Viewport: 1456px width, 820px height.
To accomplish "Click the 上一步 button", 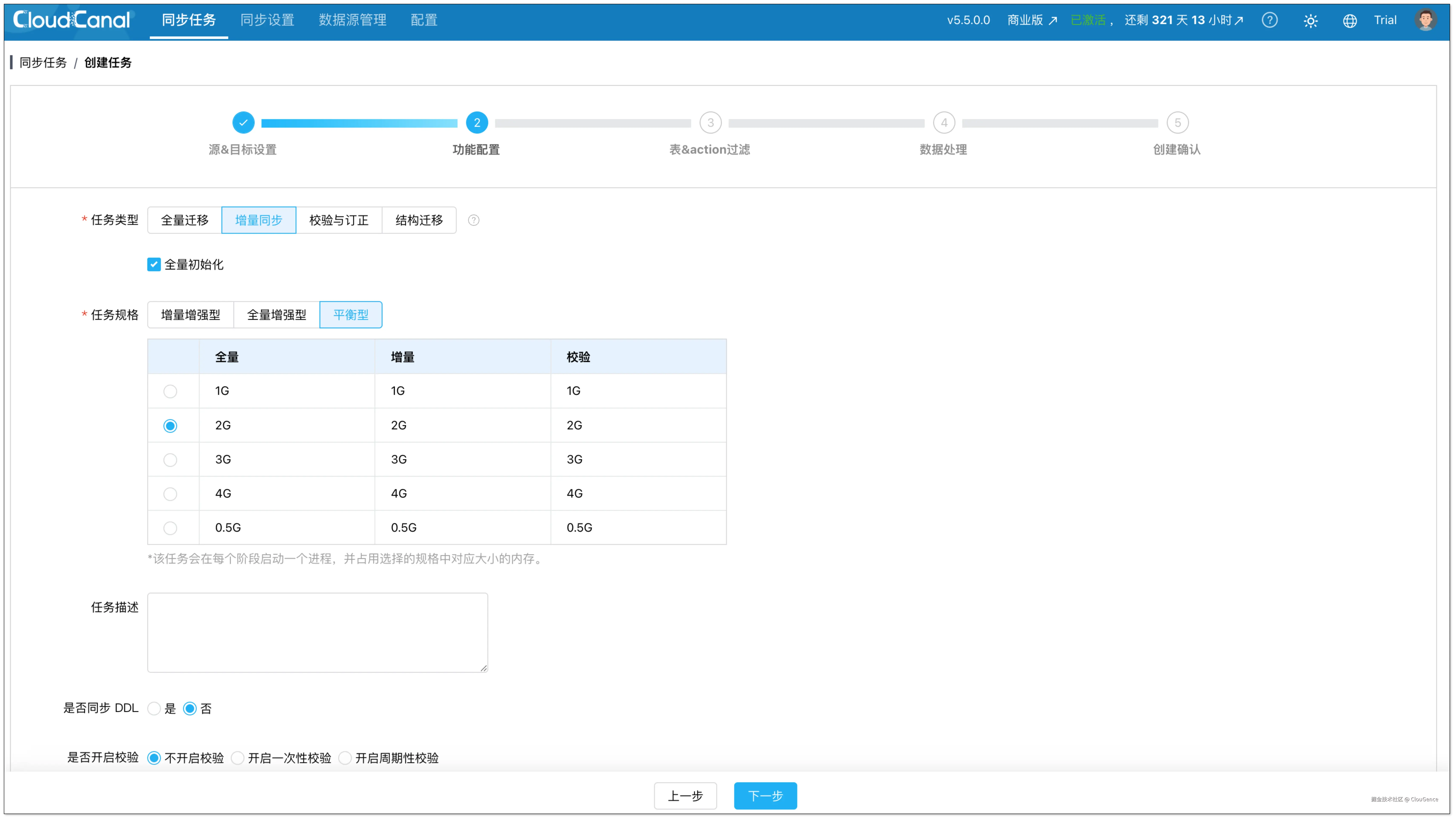I will pyautogui.click(x=685, y=796).
